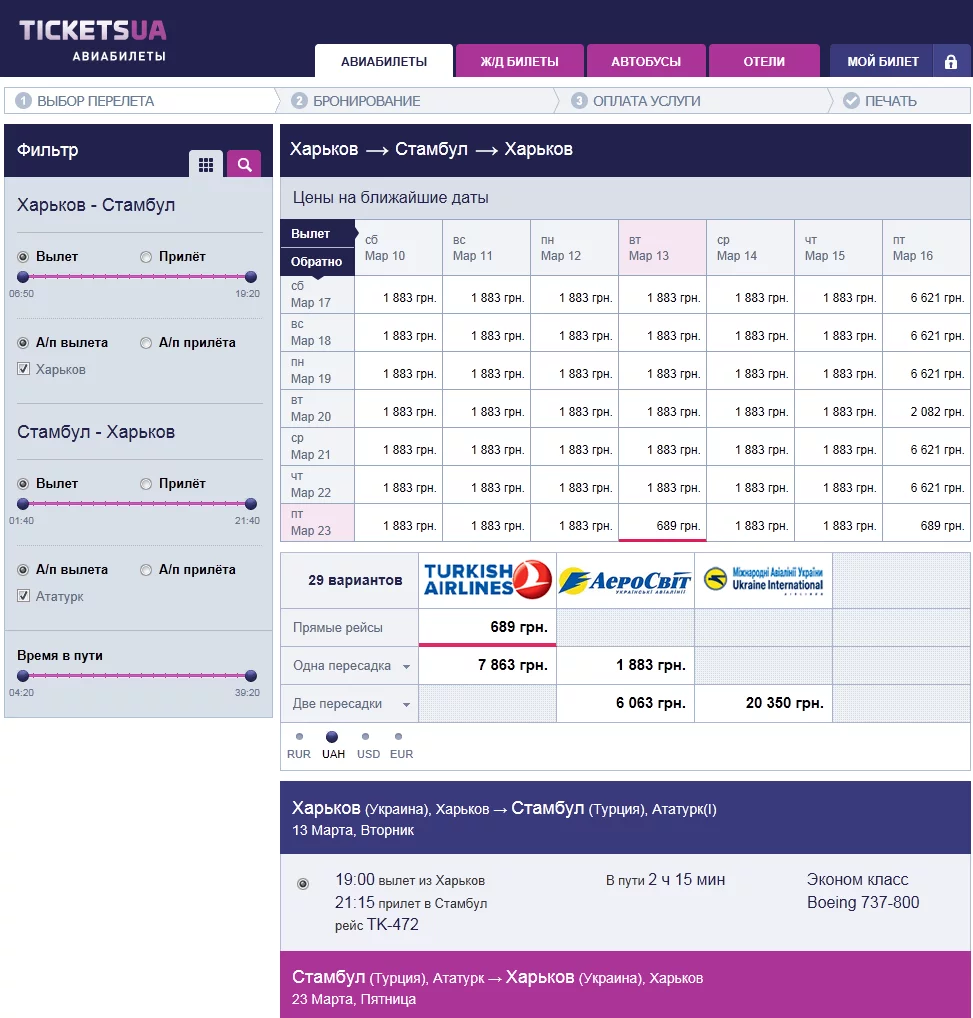Screen dimensions: 973x1018
Task: Select the 19:00 TK-472 flight radio
Action: click(x=303, y=884)
